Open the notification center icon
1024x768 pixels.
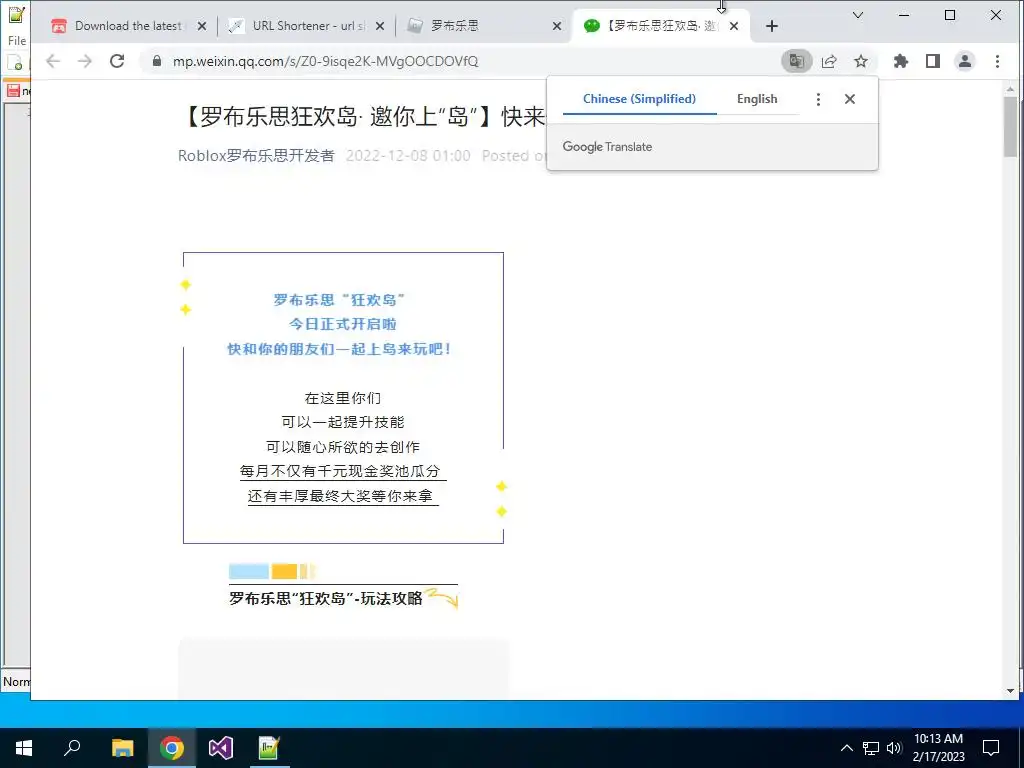pos(991,748)
